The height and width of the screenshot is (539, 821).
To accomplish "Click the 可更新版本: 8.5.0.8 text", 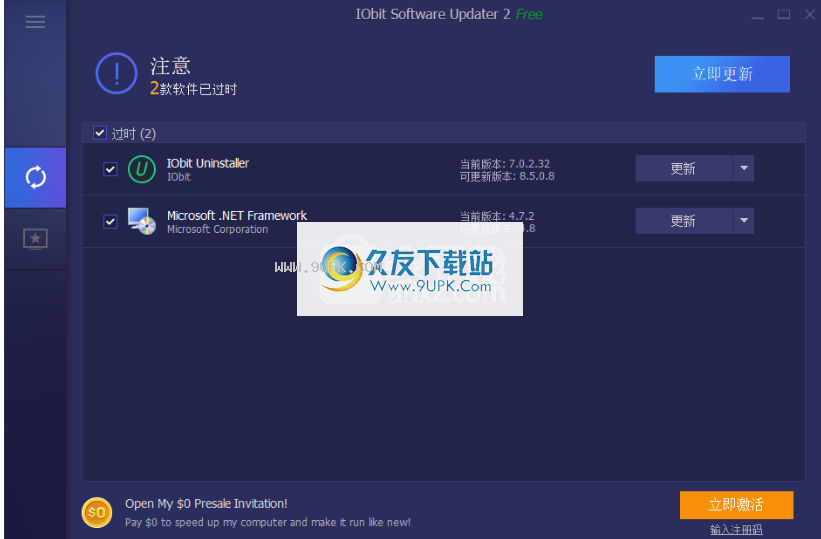I will 507,177.
